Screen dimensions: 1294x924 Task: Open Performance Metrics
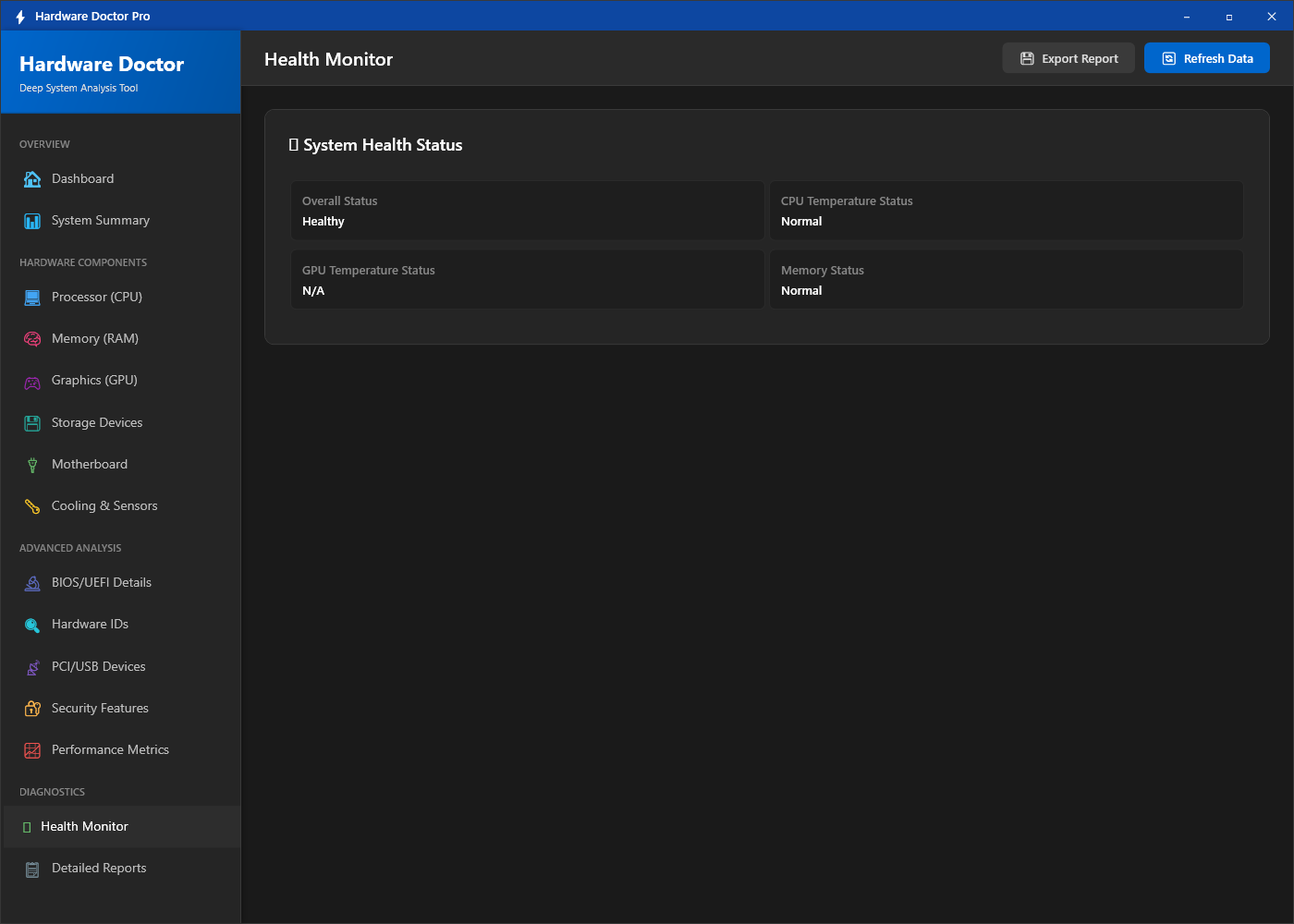(122, 750)
